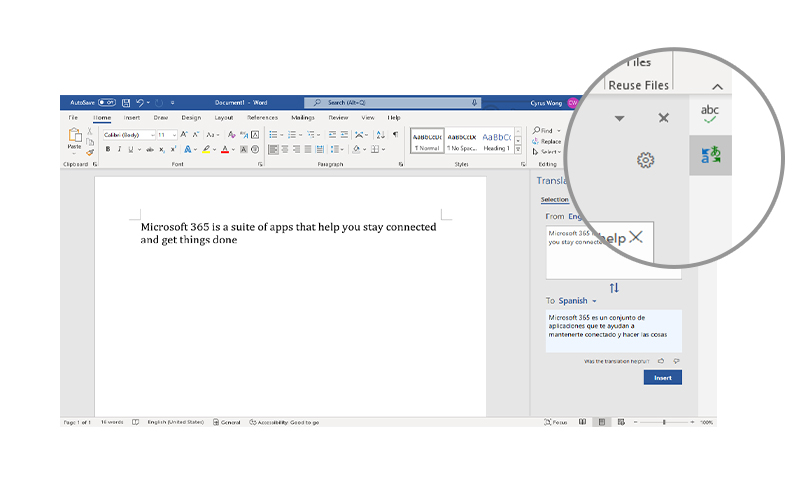Cut the selection with the scissors icon
The width and height of the screenshot is (800, 500).
[x=90, y=132]
